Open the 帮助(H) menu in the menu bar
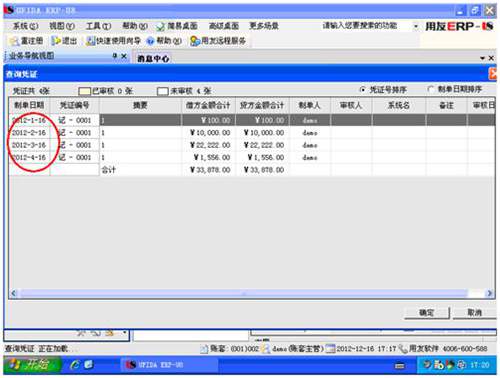Screen dimensions: 500x378 pos(135,26)
